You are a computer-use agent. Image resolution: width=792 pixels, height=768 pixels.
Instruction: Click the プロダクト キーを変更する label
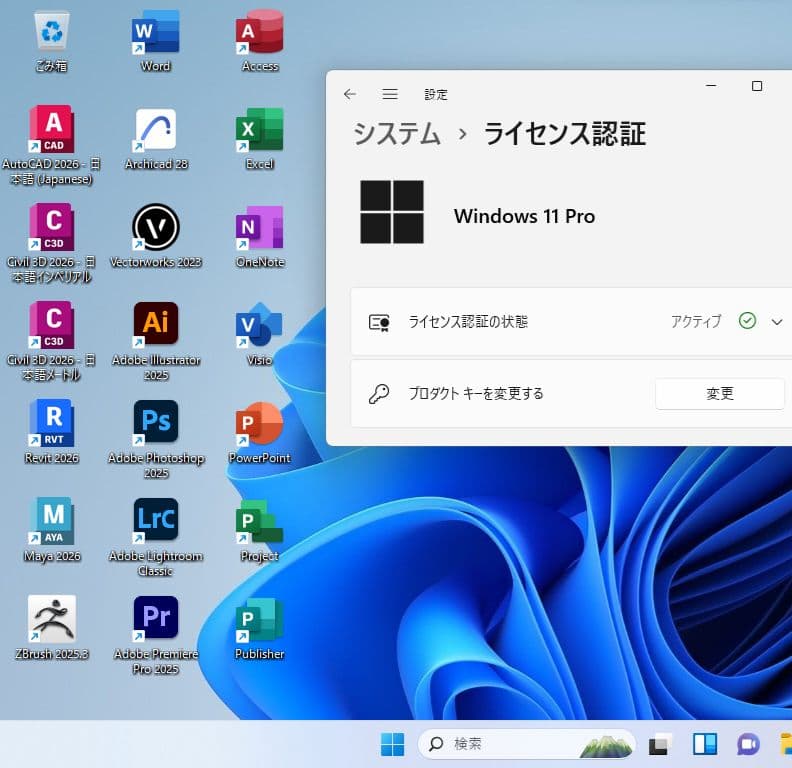(x=476, y=393)
